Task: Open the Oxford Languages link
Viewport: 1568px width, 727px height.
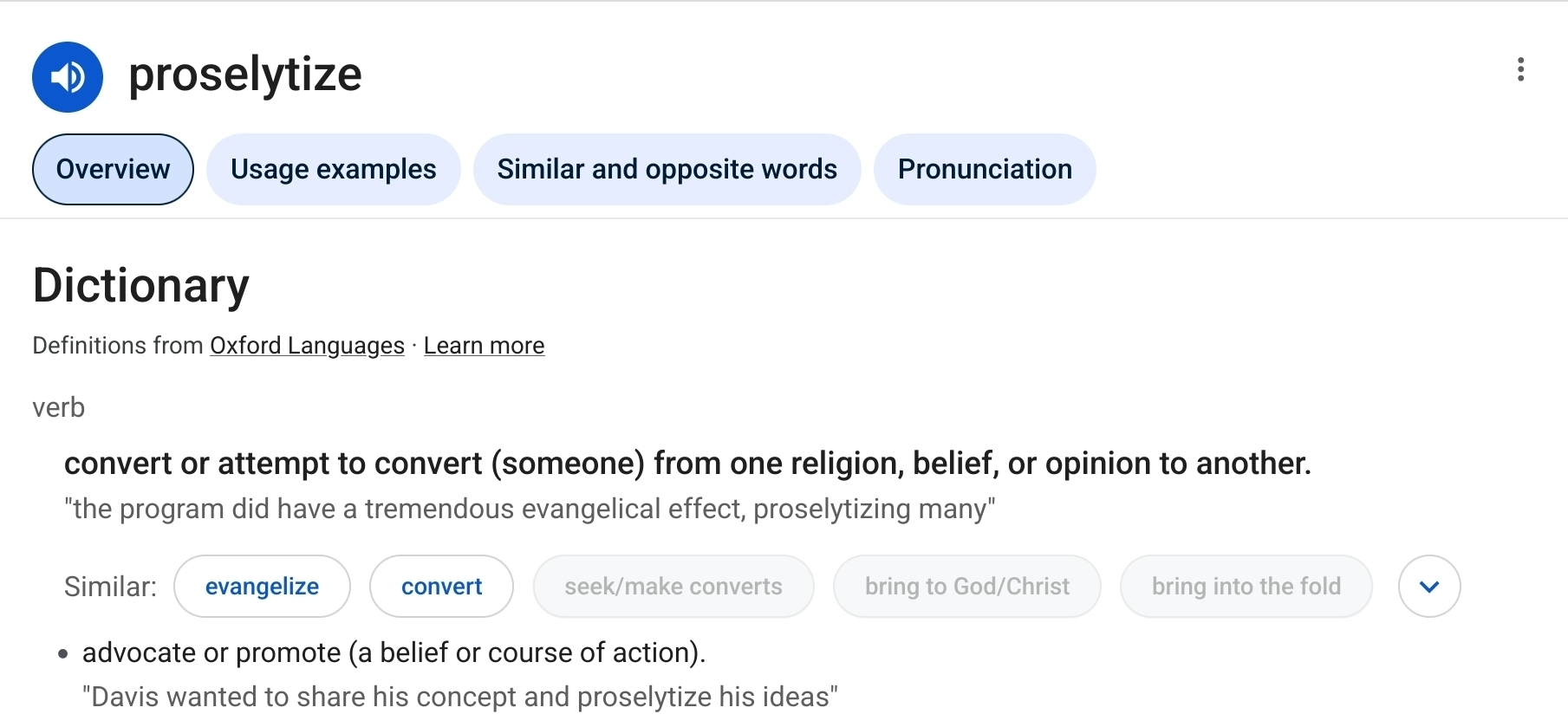Action: point(307,346)
